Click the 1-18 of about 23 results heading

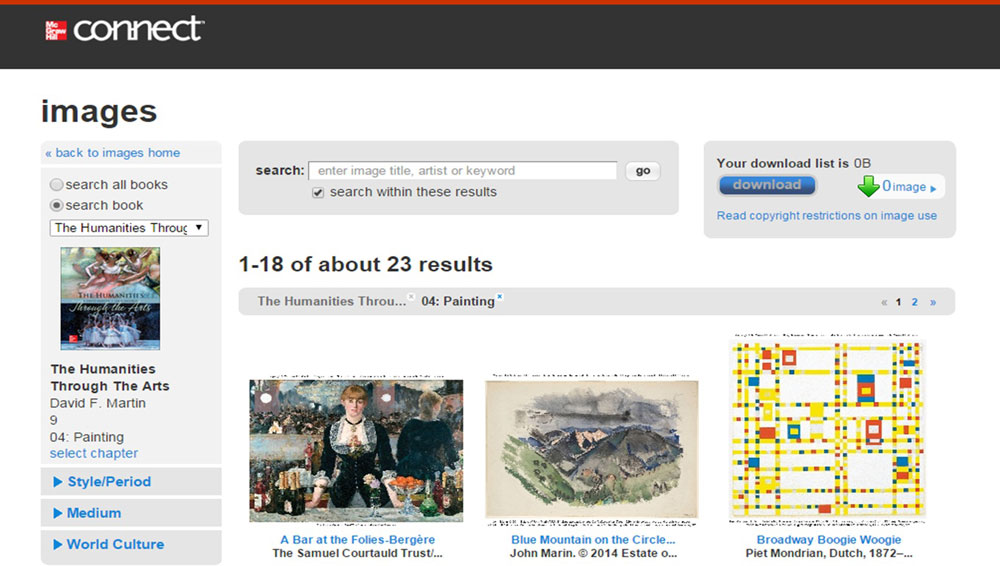pyautogui.click(x=365, y=264)
